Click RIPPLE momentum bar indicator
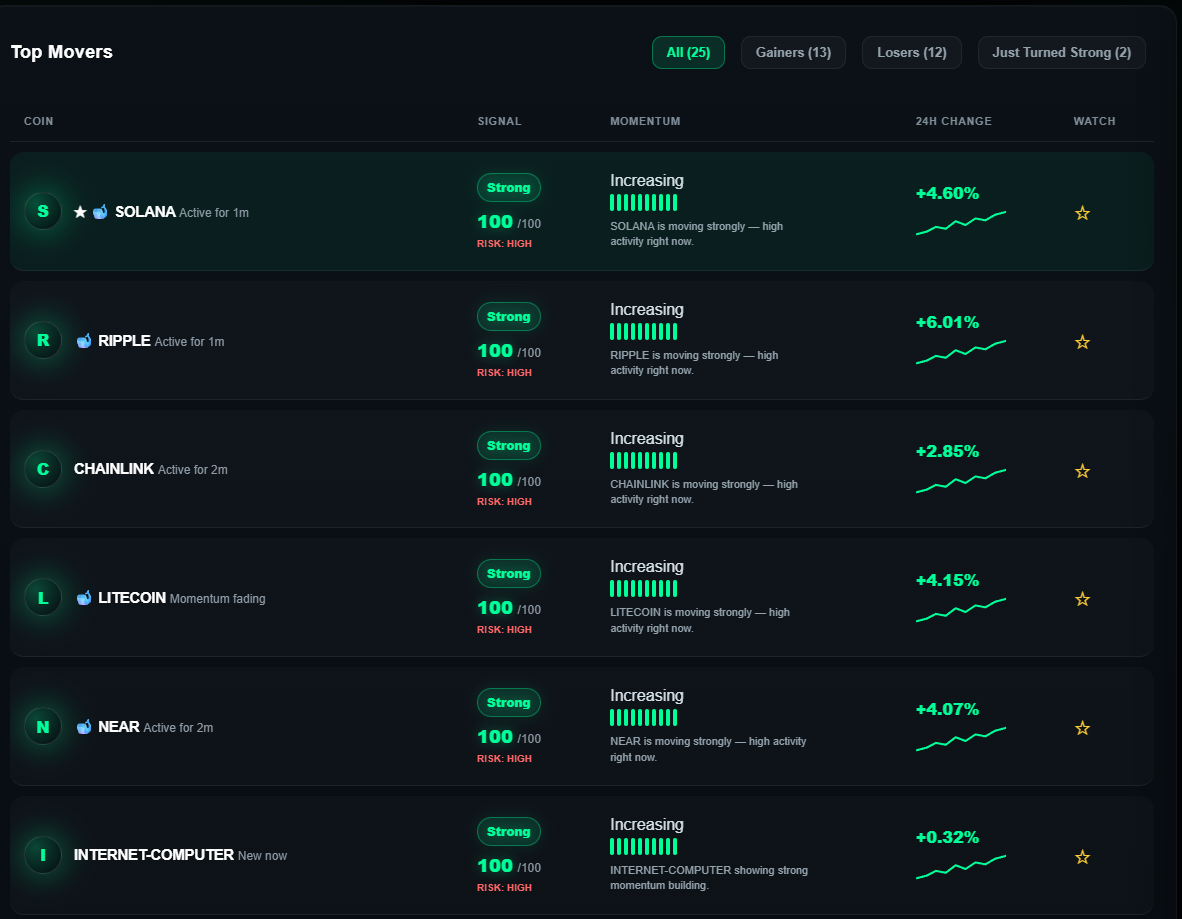The width and height of the screenshot is (1182, 919). coord(644,332)
